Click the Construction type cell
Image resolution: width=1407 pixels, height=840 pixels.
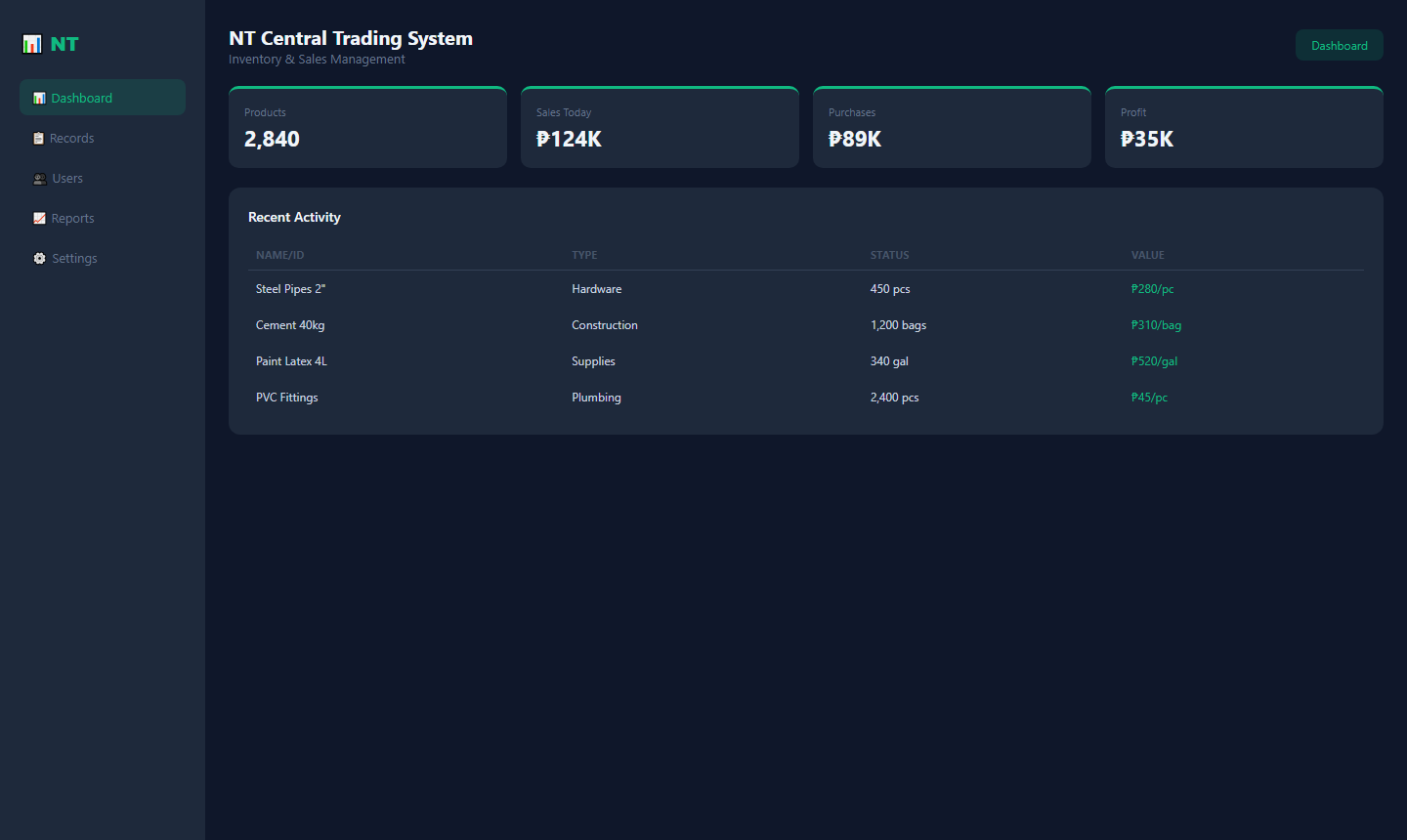coord(605,325)
